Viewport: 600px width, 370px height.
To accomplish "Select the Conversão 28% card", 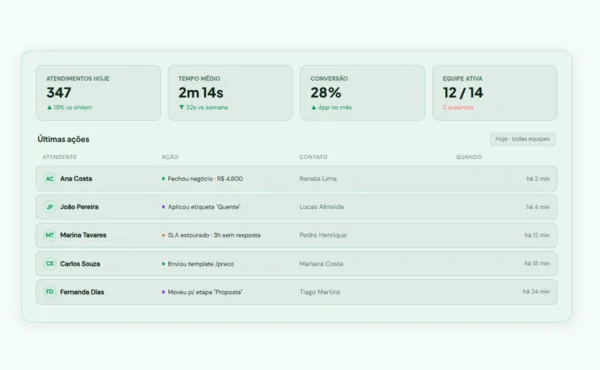I will [362, 93].
